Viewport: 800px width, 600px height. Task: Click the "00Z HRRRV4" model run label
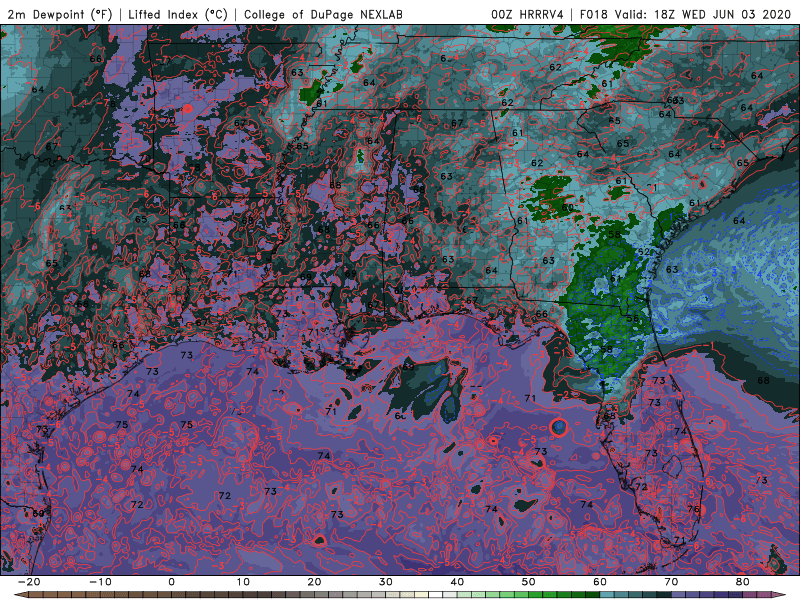point(527,14)
